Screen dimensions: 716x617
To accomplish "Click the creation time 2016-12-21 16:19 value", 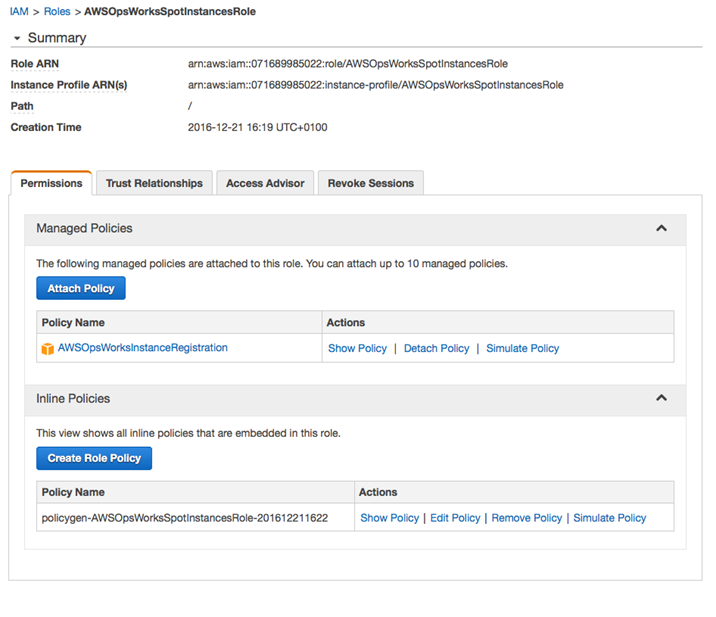I will 258,127.
